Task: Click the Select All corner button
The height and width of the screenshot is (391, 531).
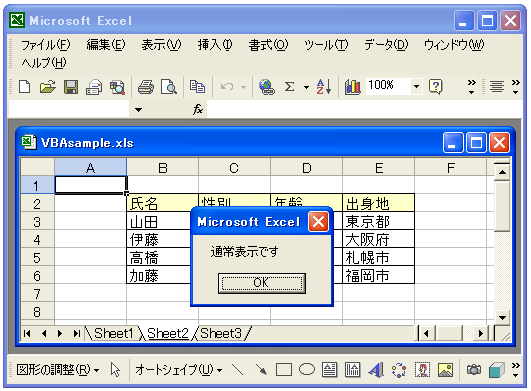Action: (37, 167)
